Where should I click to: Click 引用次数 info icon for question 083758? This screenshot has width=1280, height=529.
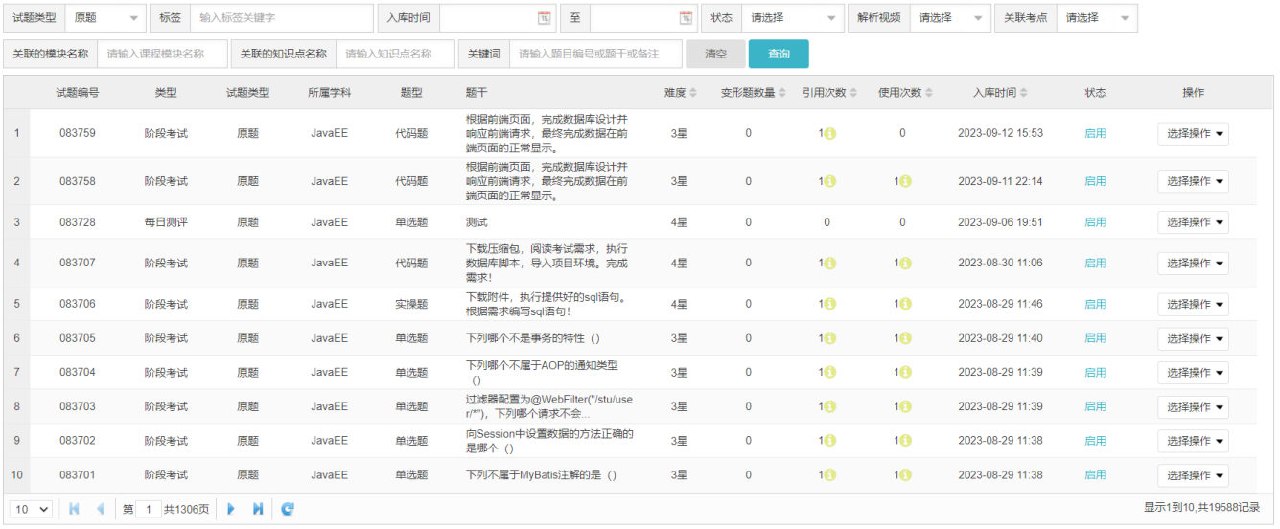click(829, 182)
